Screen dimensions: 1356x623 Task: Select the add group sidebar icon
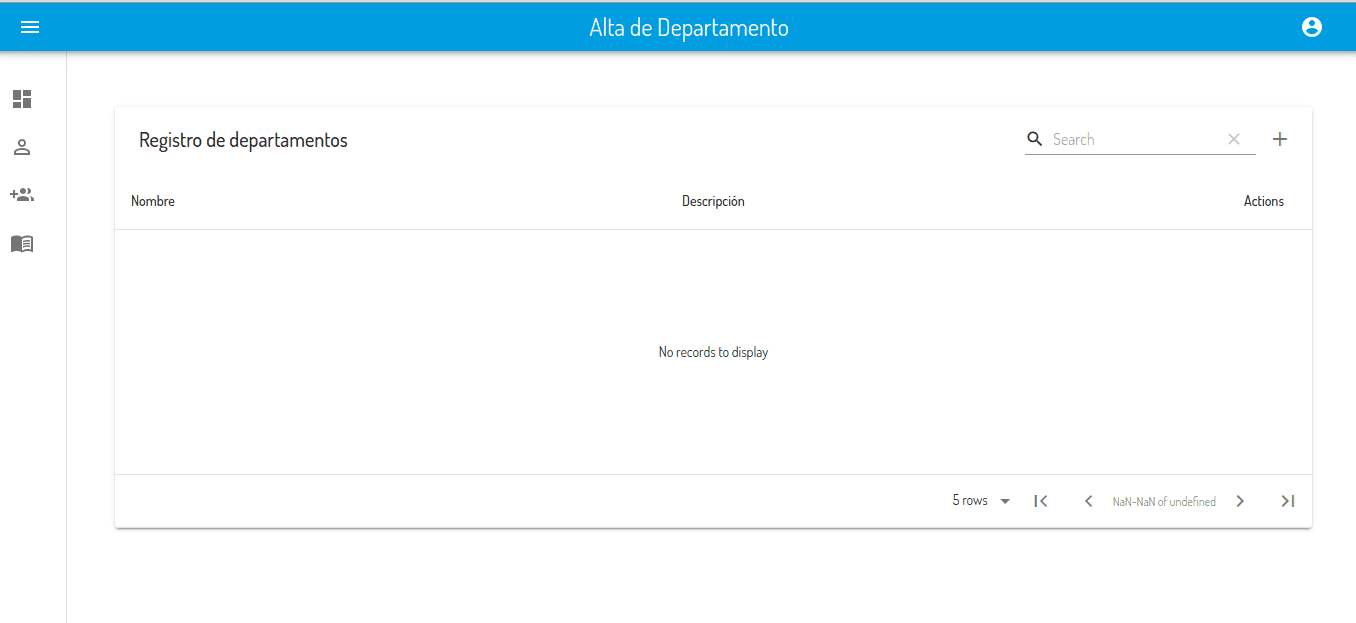point(22,195)
